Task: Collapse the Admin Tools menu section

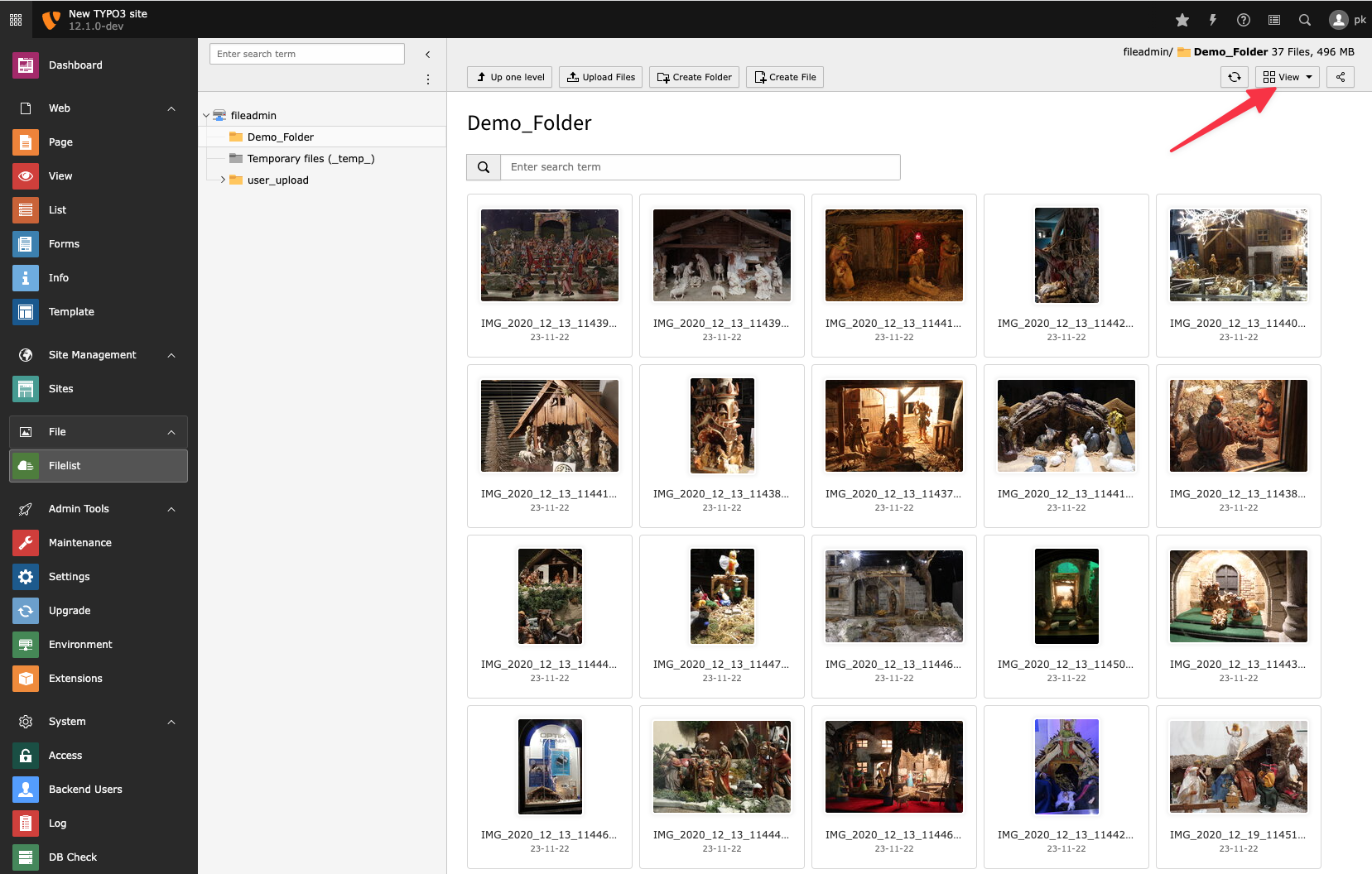Action: coord(171,509)
